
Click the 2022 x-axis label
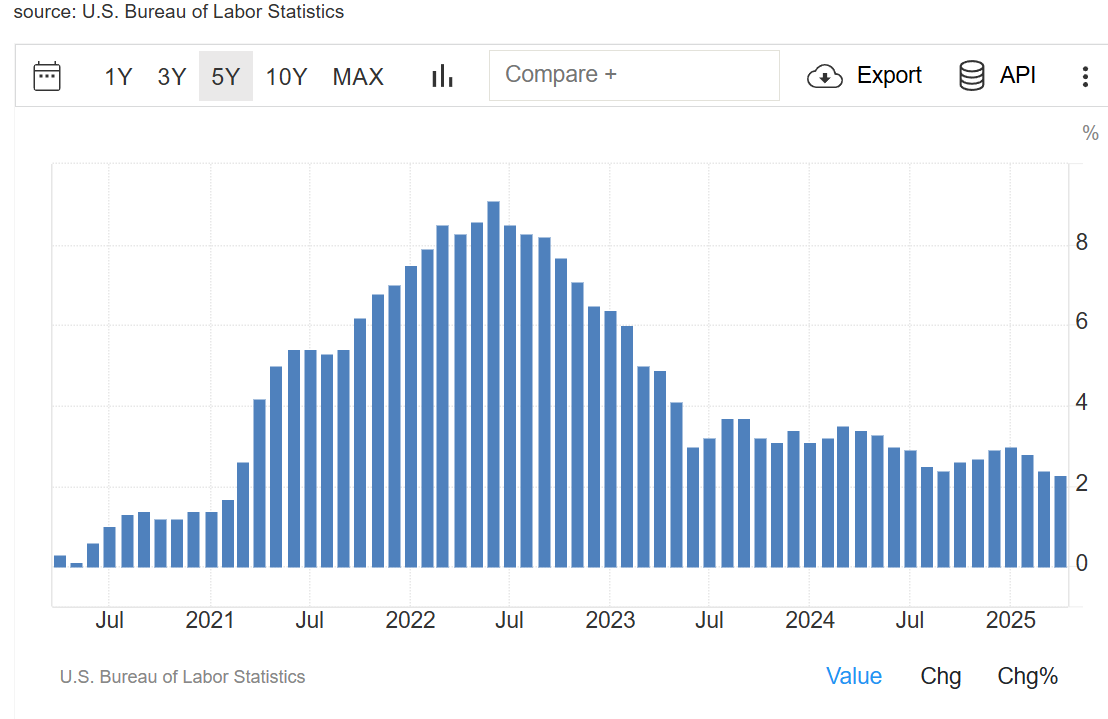[410, 620]
